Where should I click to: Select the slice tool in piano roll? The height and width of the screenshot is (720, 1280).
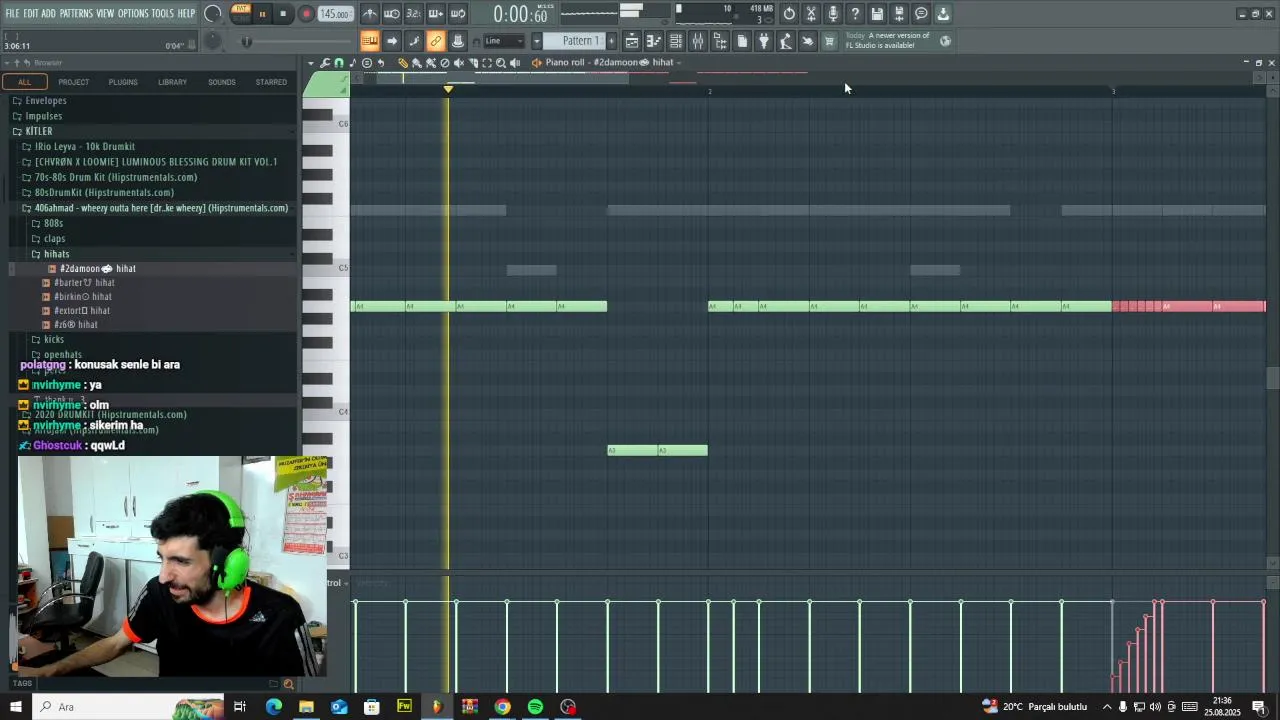(x=473, y=63)
